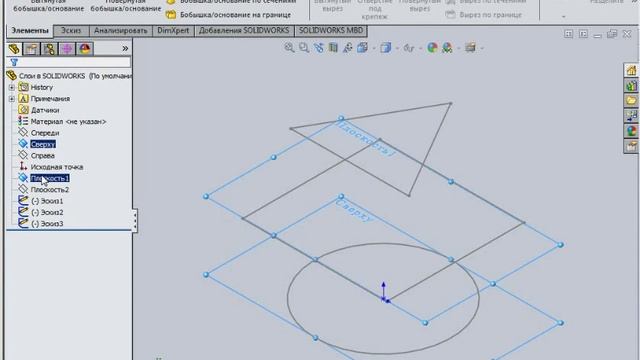Viewport: 640px width, 360px height.
Task: Switch to the DimXpertManager tab icon
Action: [67, 49]
